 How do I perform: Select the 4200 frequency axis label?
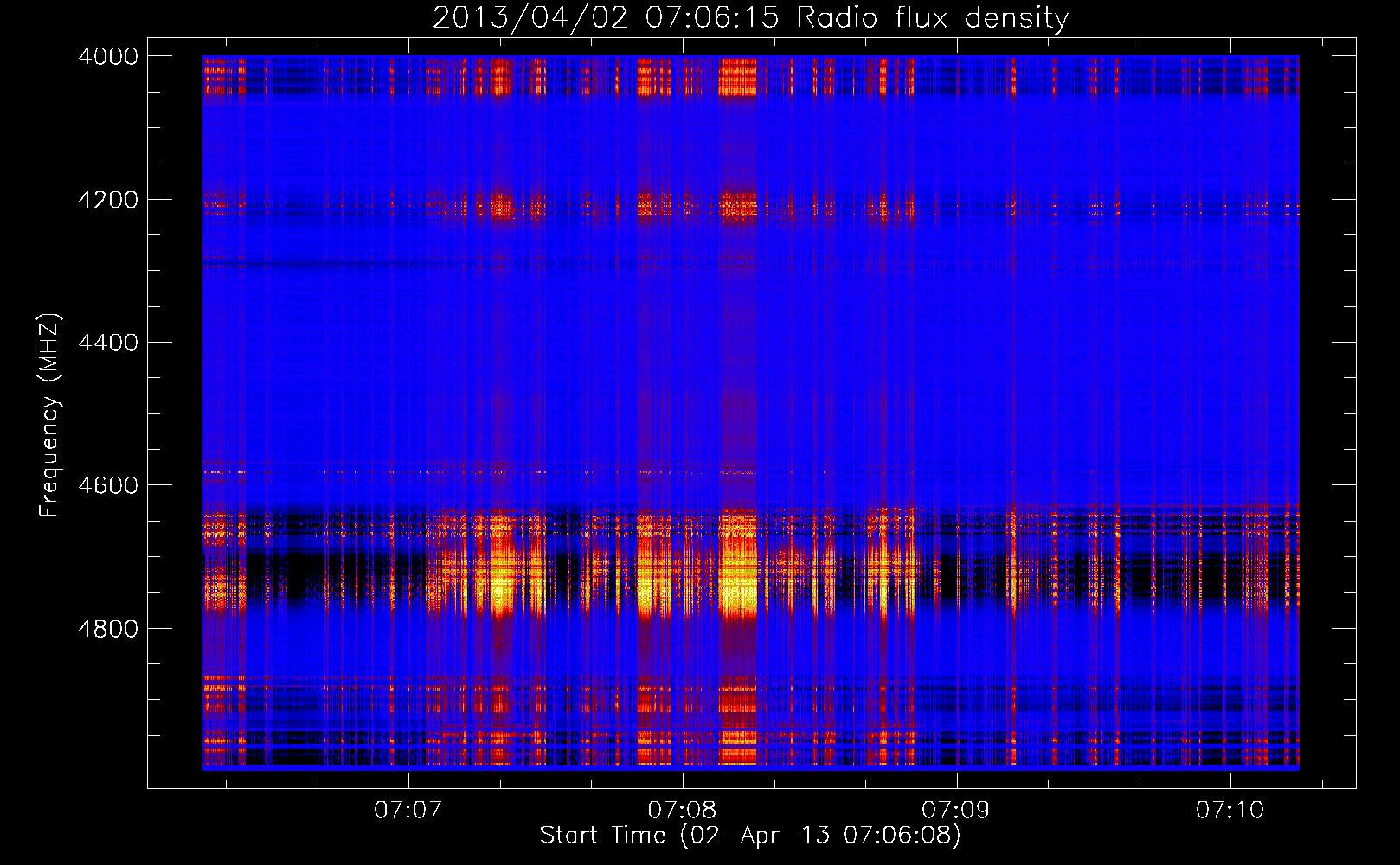pyautogui.click(x=108, y=200)
